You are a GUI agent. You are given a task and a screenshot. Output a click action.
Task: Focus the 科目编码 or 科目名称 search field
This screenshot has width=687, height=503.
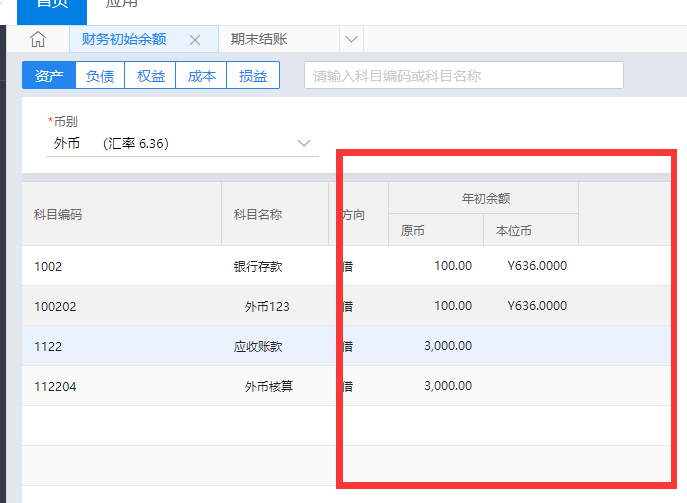[463, 76]
